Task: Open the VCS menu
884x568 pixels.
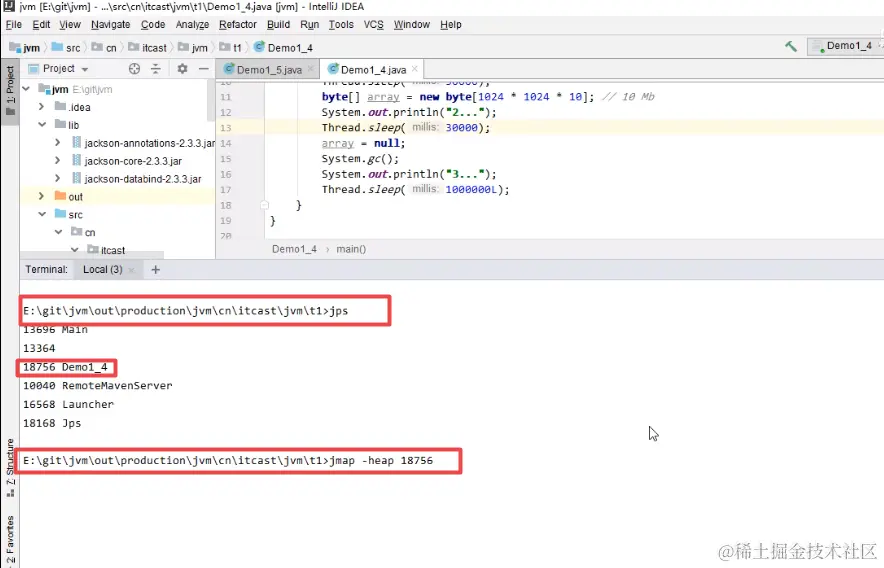Action: [373, 25]
